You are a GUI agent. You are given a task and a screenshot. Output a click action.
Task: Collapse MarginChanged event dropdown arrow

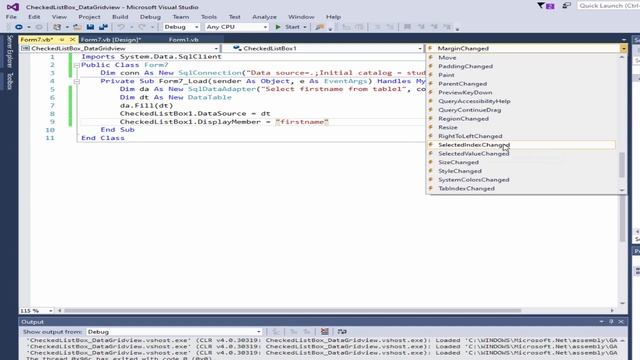pos(623,49)
